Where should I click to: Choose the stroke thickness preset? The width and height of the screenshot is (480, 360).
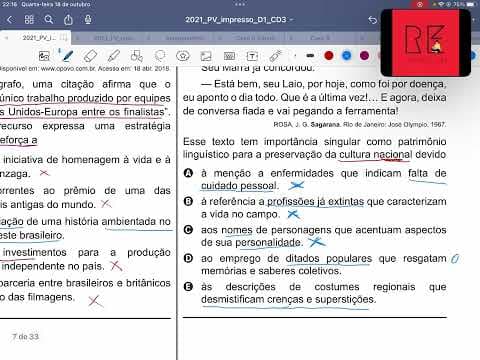pos(310,56)
